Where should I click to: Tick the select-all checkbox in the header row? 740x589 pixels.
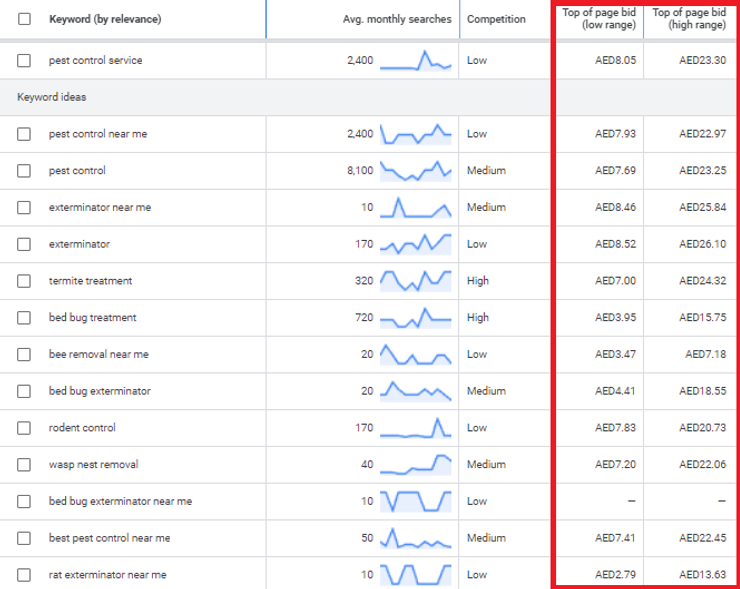click(24, 19)
